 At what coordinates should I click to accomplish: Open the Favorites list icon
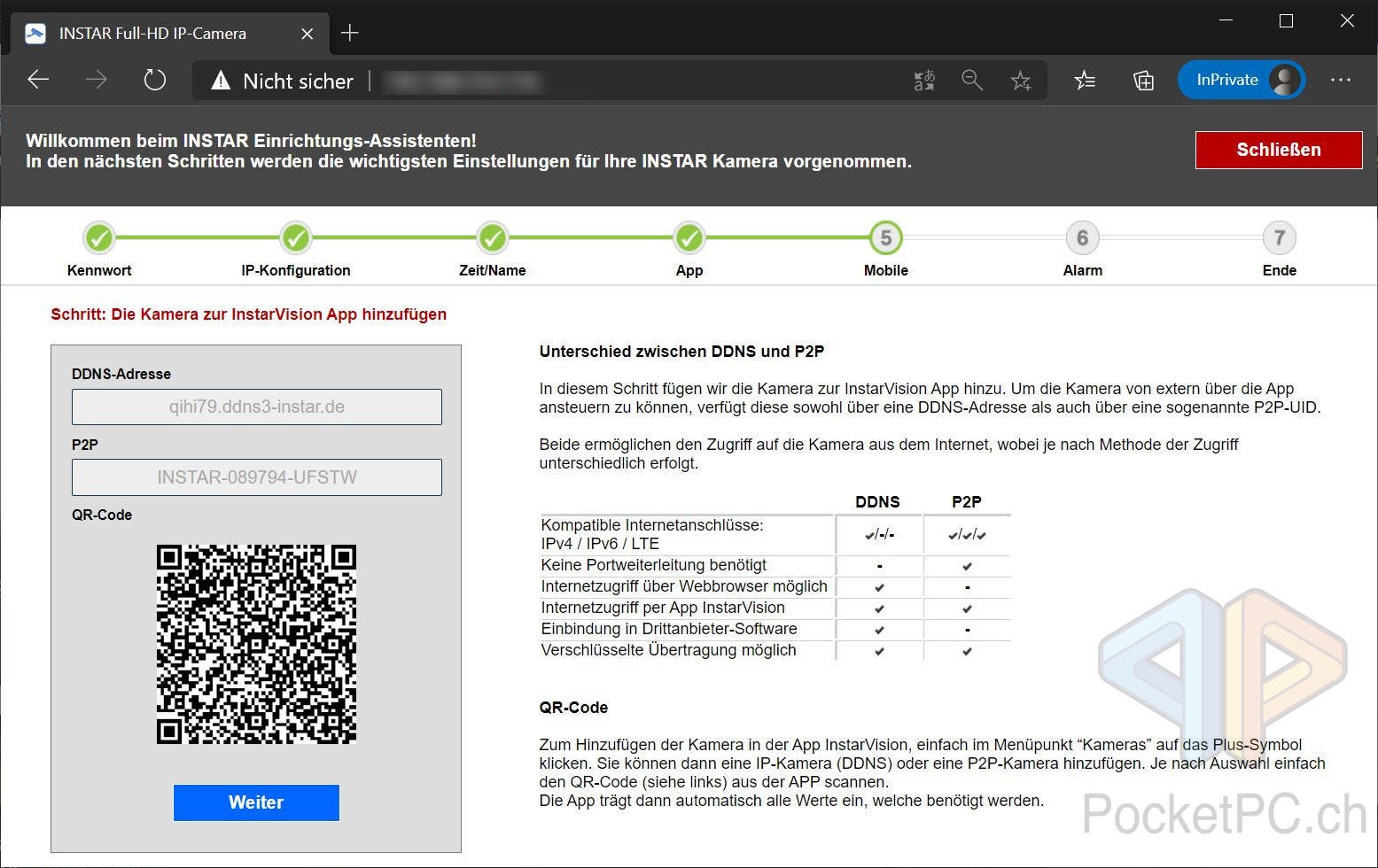1085,81
